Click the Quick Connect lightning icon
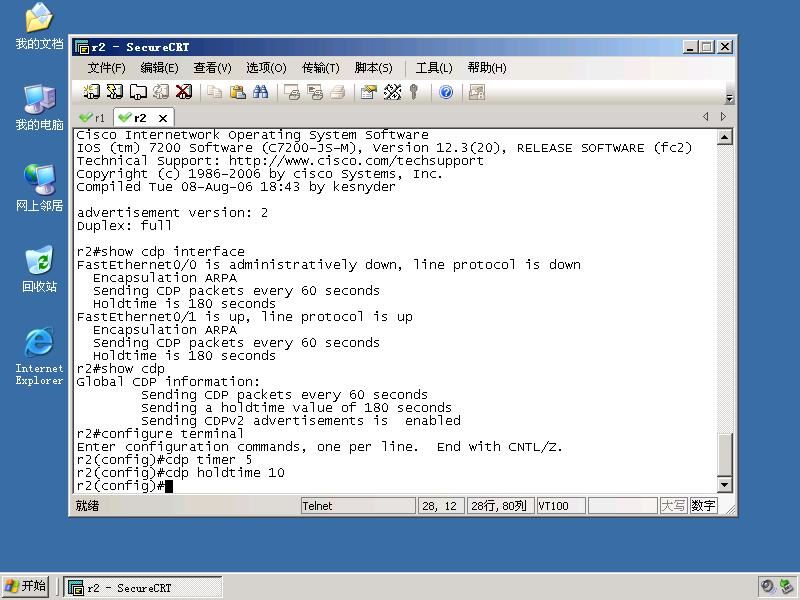This screenshot has height=600, width=800. click(115, 92)
